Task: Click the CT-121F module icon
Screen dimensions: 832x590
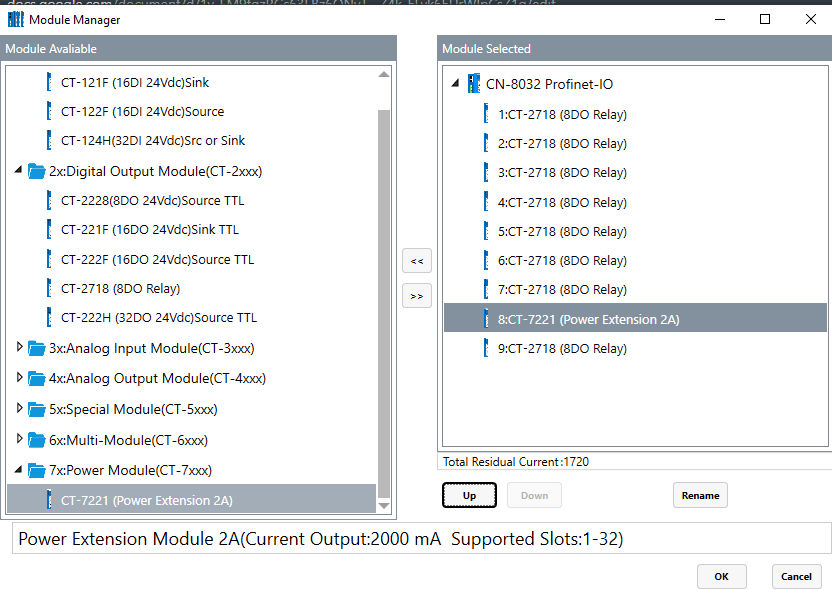Action: click(49, 82)
